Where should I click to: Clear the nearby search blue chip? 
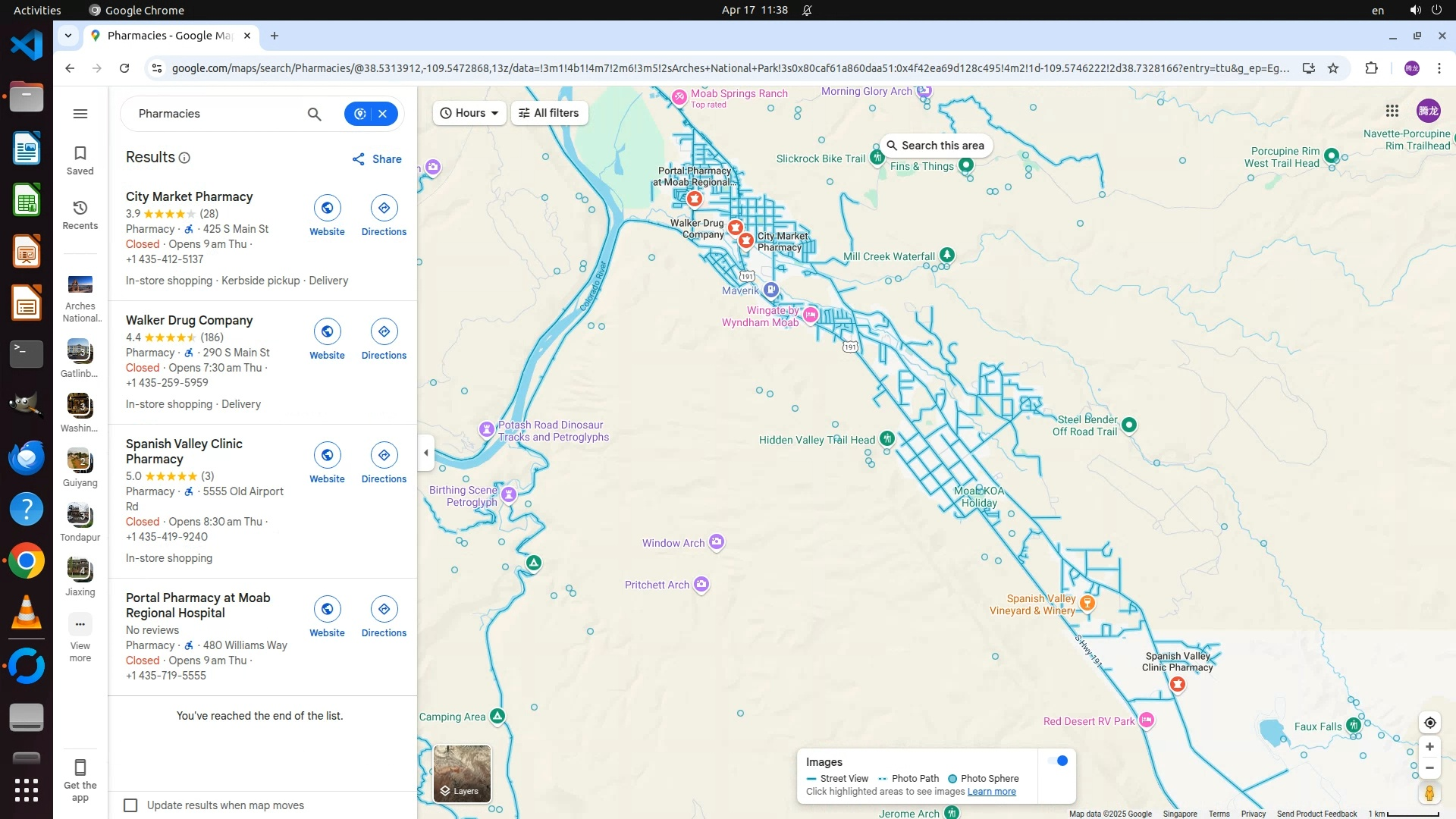tap(383, 114)
